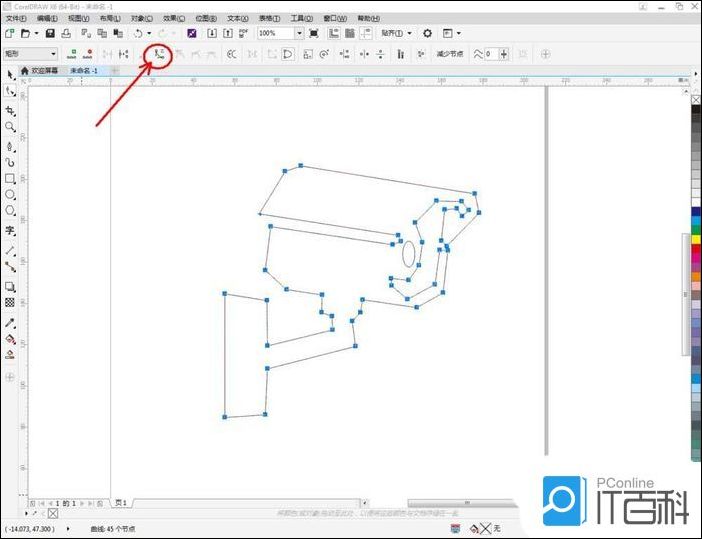The height and width of the screenshot is (539, 702).
Task: Select the Transparency checkerboard tool
Action: [x=10, y=303]
